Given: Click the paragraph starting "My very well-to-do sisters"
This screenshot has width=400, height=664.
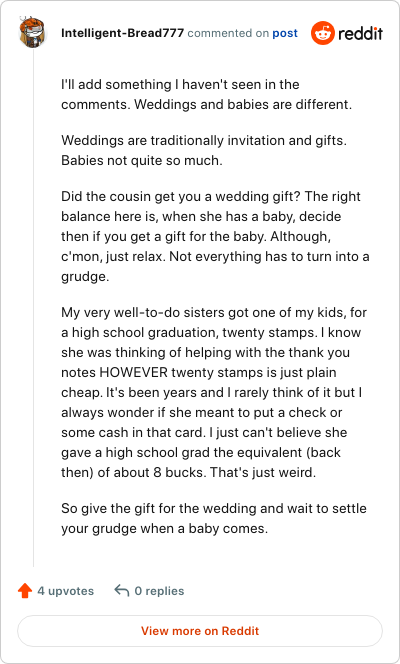Looking at the screenshot, I should point(212,393).
